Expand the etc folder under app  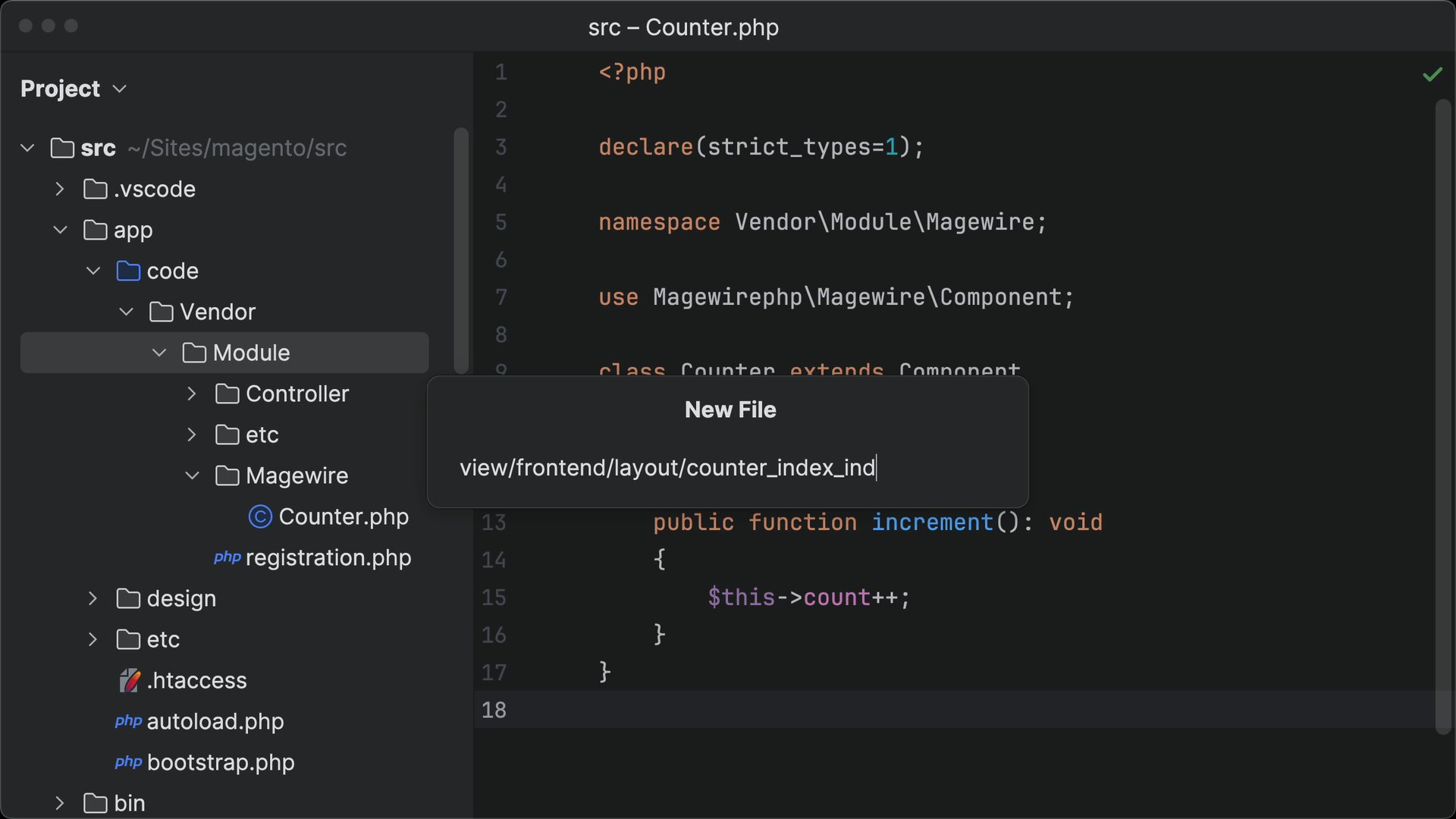[93, 639]
